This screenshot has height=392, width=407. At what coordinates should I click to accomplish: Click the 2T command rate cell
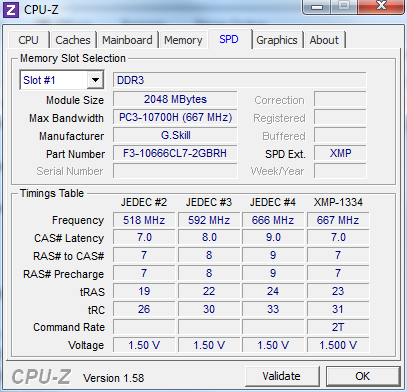[338, 327]
